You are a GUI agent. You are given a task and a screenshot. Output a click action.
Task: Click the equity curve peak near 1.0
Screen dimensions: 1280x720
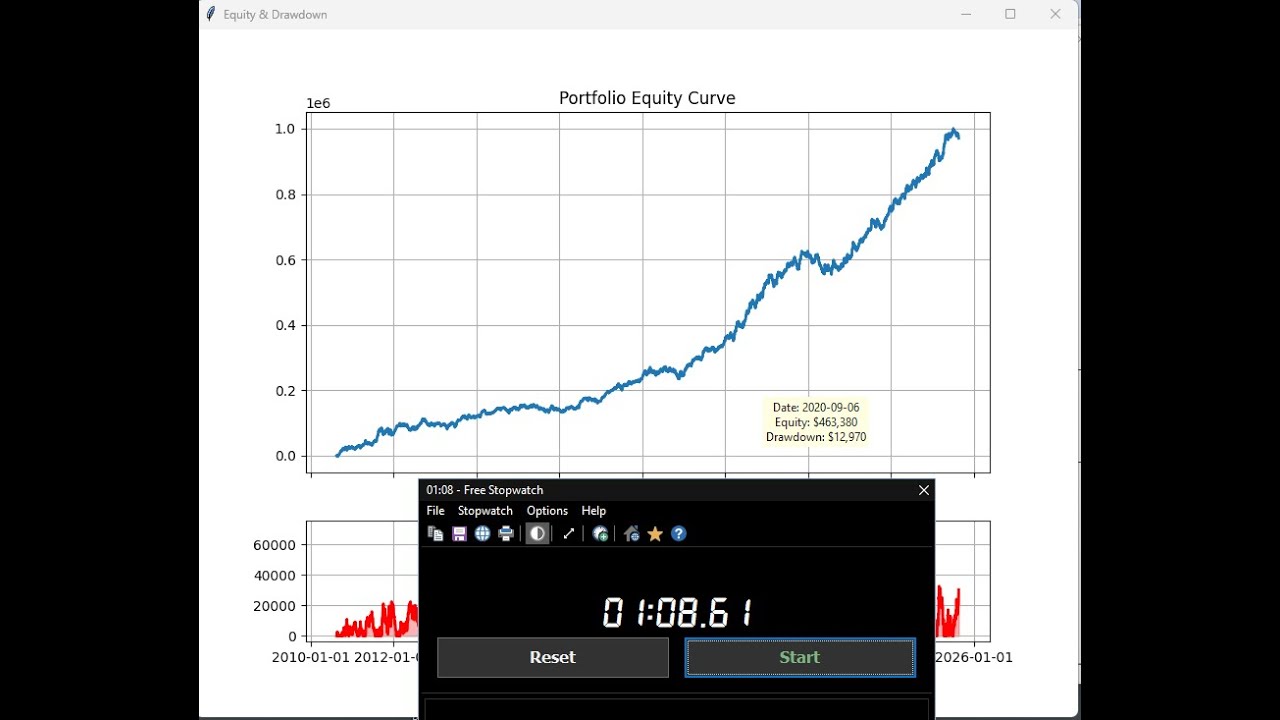pyautogui.click(x=954, y=131)
